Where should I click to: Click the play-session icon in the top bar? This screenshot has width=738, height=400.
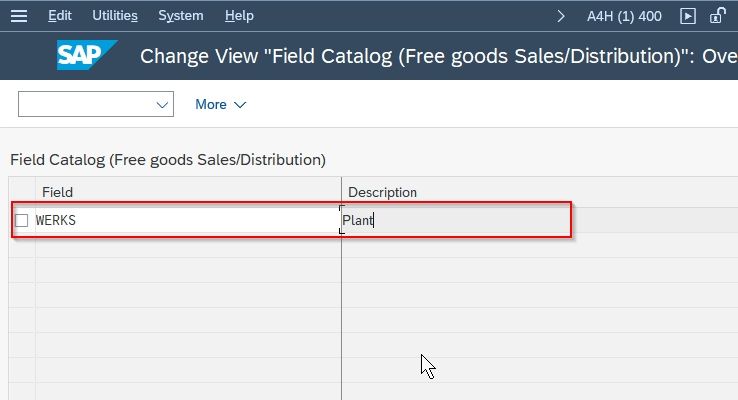pos(688,16)
